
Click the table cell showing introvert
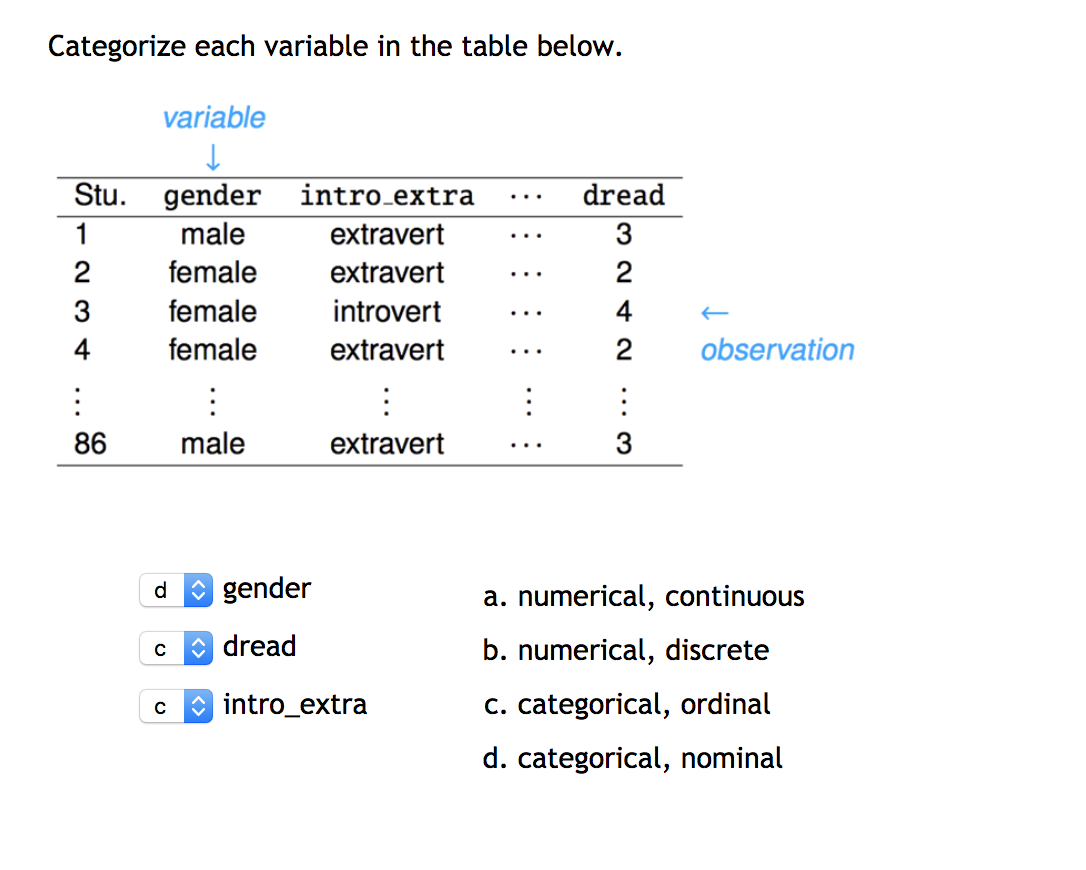386,311
